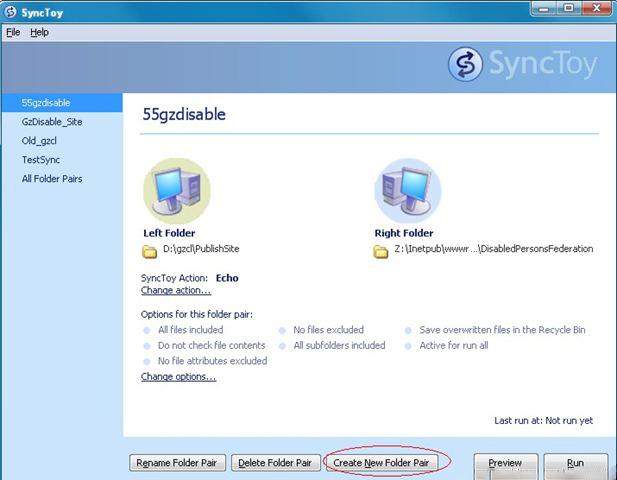
Task: Click the Z:\Inetpub DisabledPersonsFederation path text
Action: click(493, 249)
